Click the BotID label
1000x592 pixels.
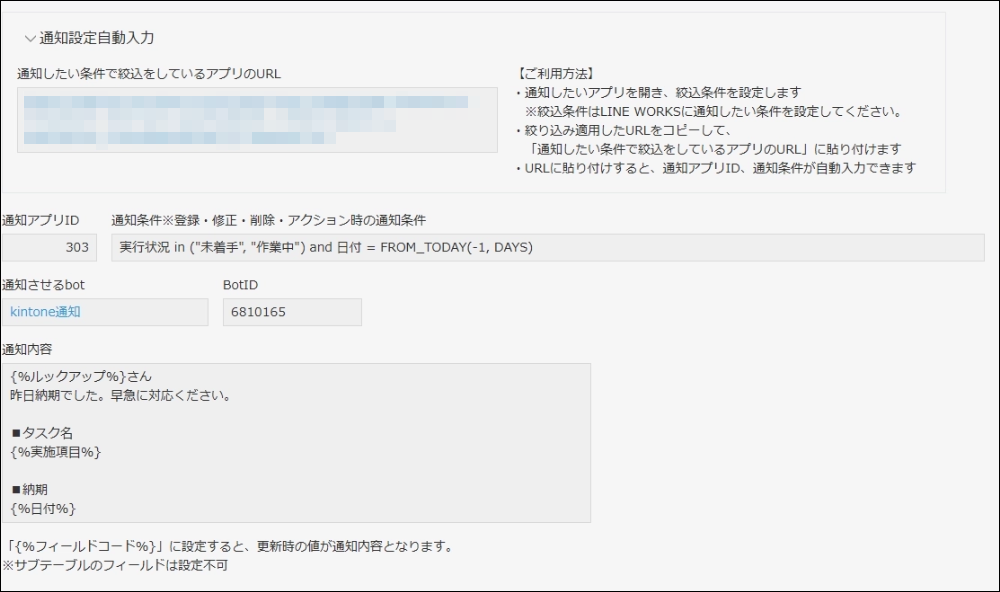[240, 285]
